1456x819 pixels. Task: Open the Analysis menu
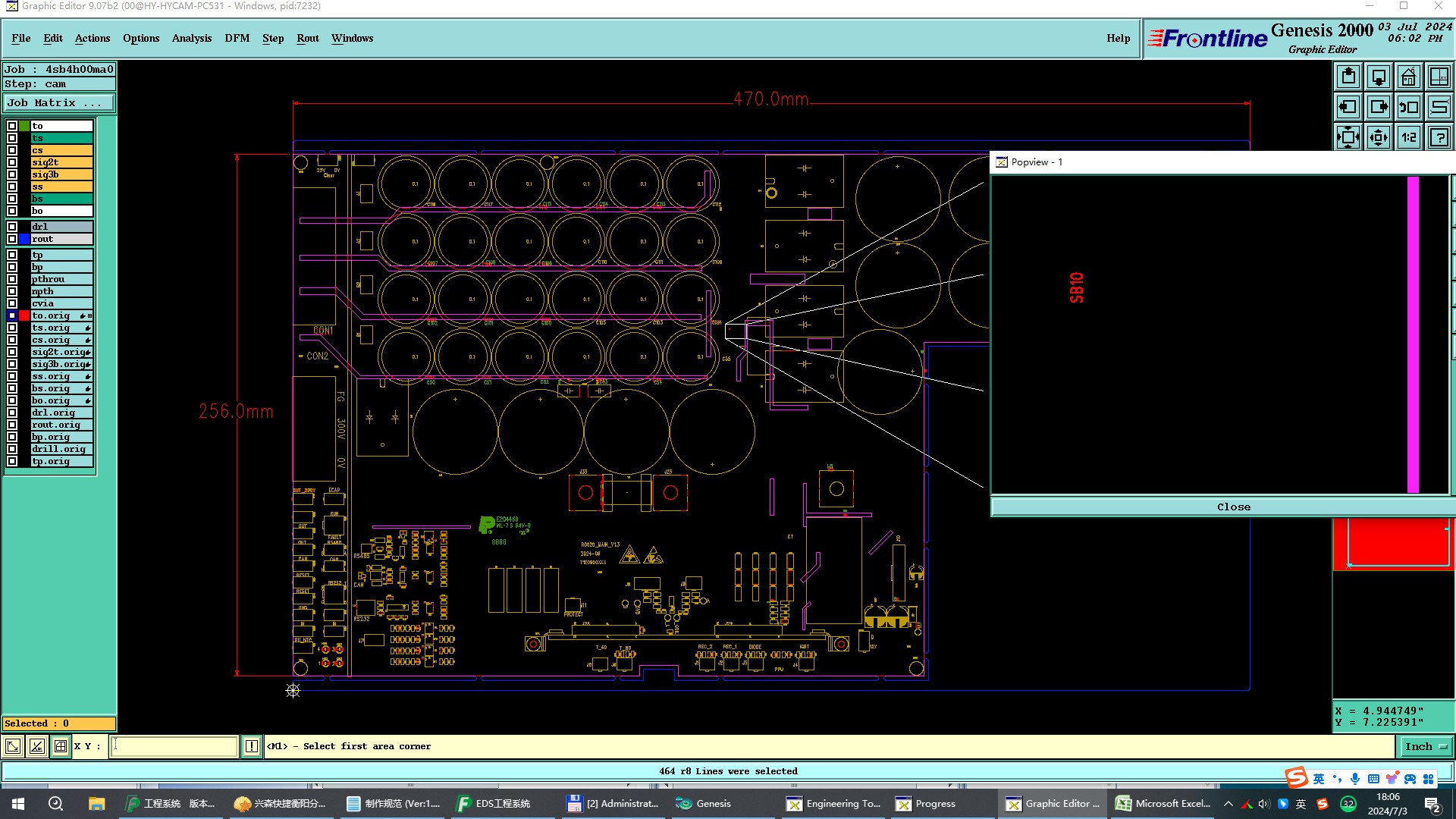[x=191, y=38]
